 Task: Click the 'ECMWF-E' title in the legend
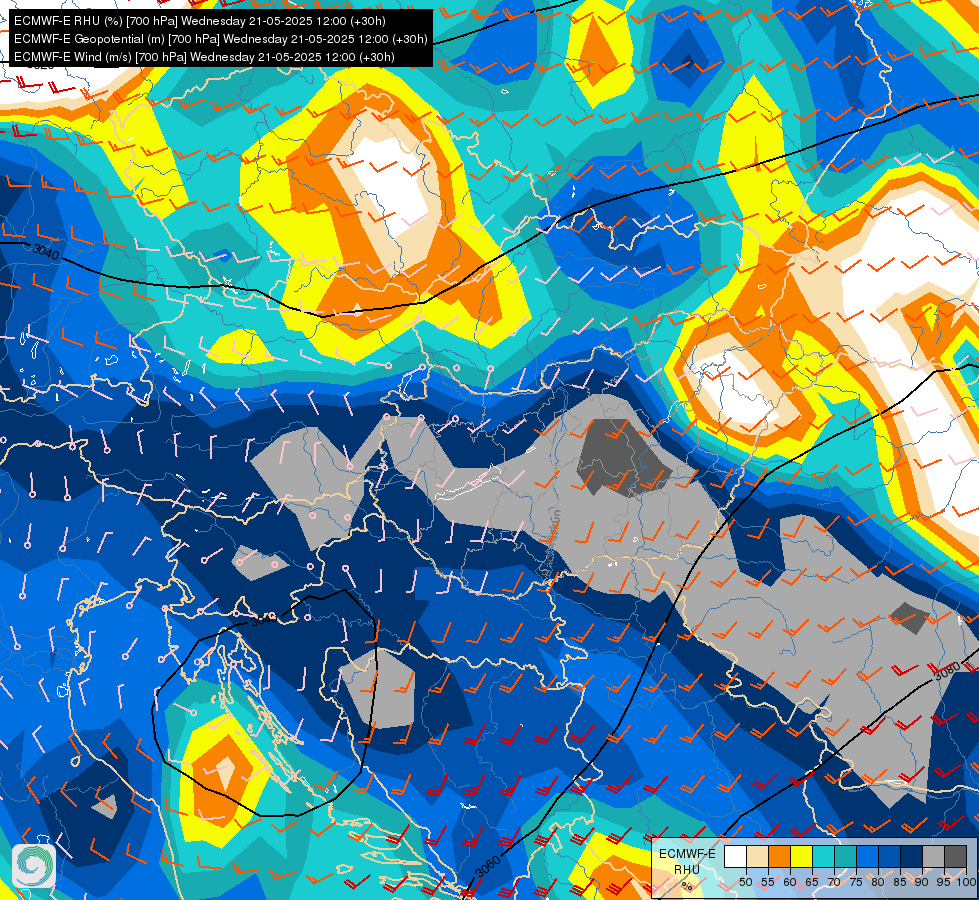687,854
